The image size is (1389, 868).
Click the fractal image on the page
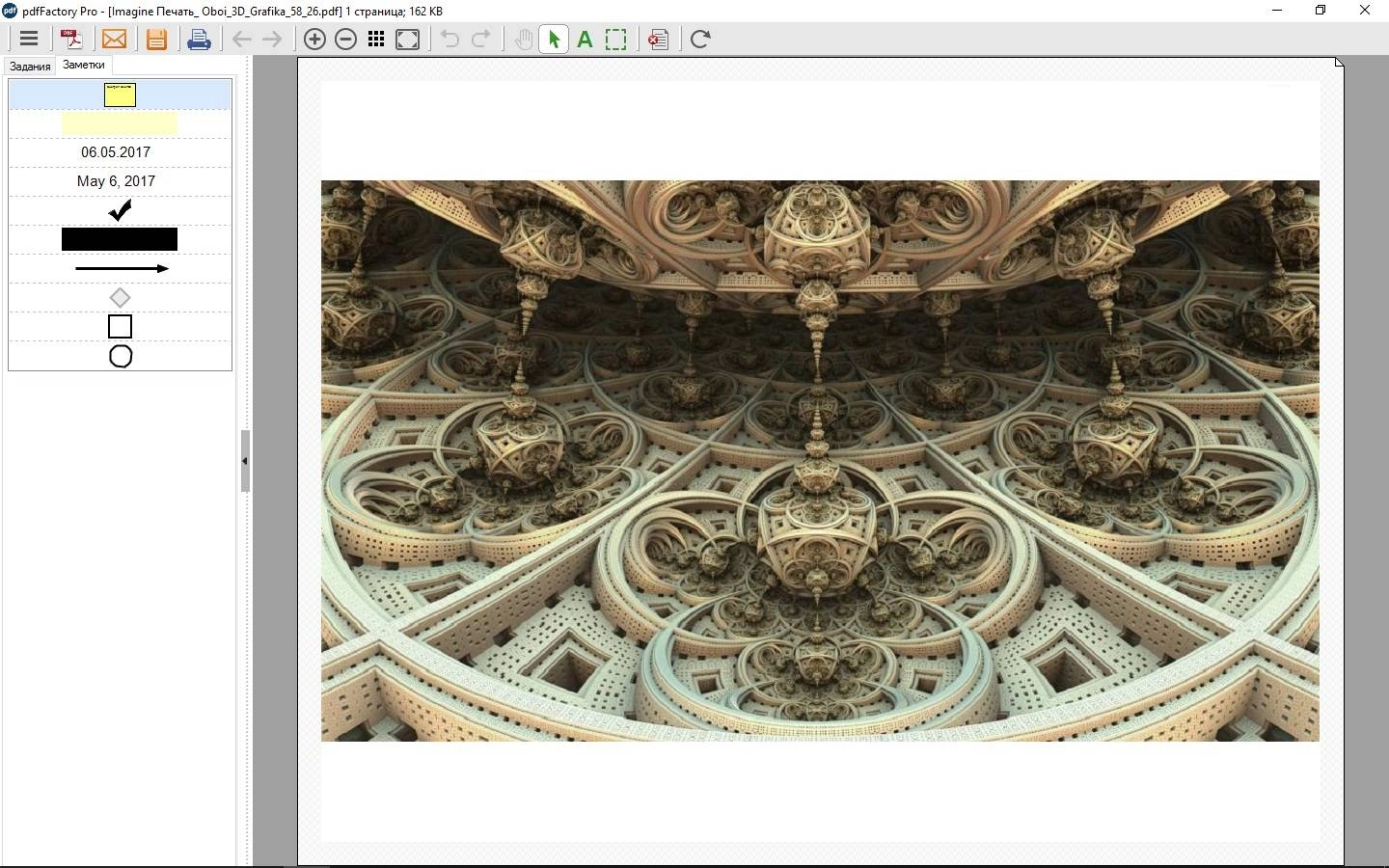820,461
